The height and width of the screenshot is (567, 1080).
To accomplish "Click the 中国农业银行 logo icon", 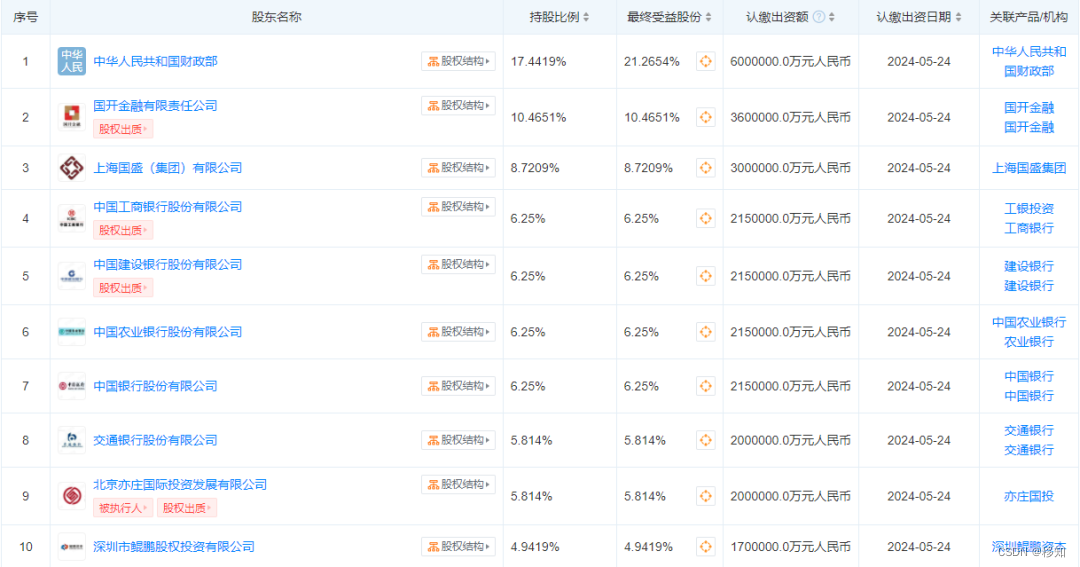I will [x=72, y=332].
